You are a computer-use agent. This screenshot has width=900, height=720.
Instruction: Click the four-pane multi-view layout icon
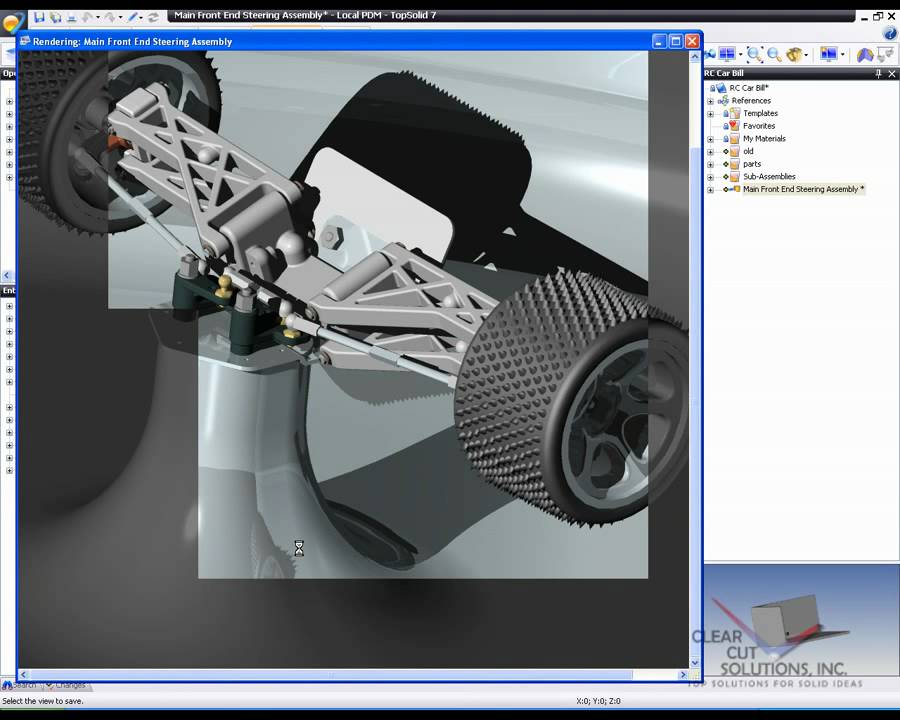[727, 54]
